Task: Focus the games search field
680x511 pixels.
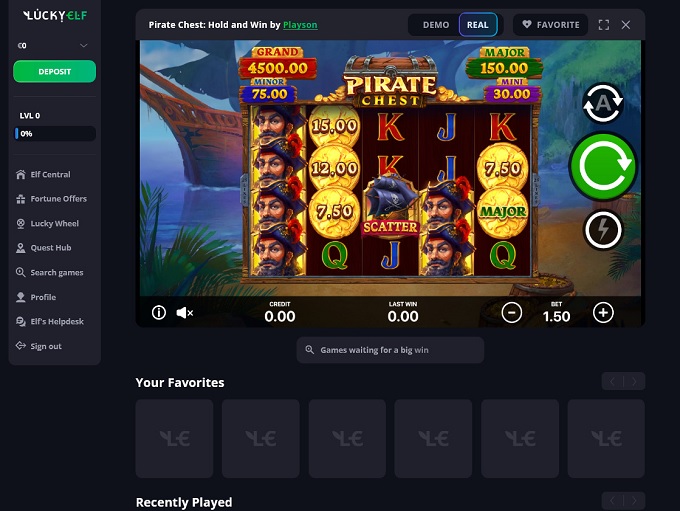Action: (390, 350)
